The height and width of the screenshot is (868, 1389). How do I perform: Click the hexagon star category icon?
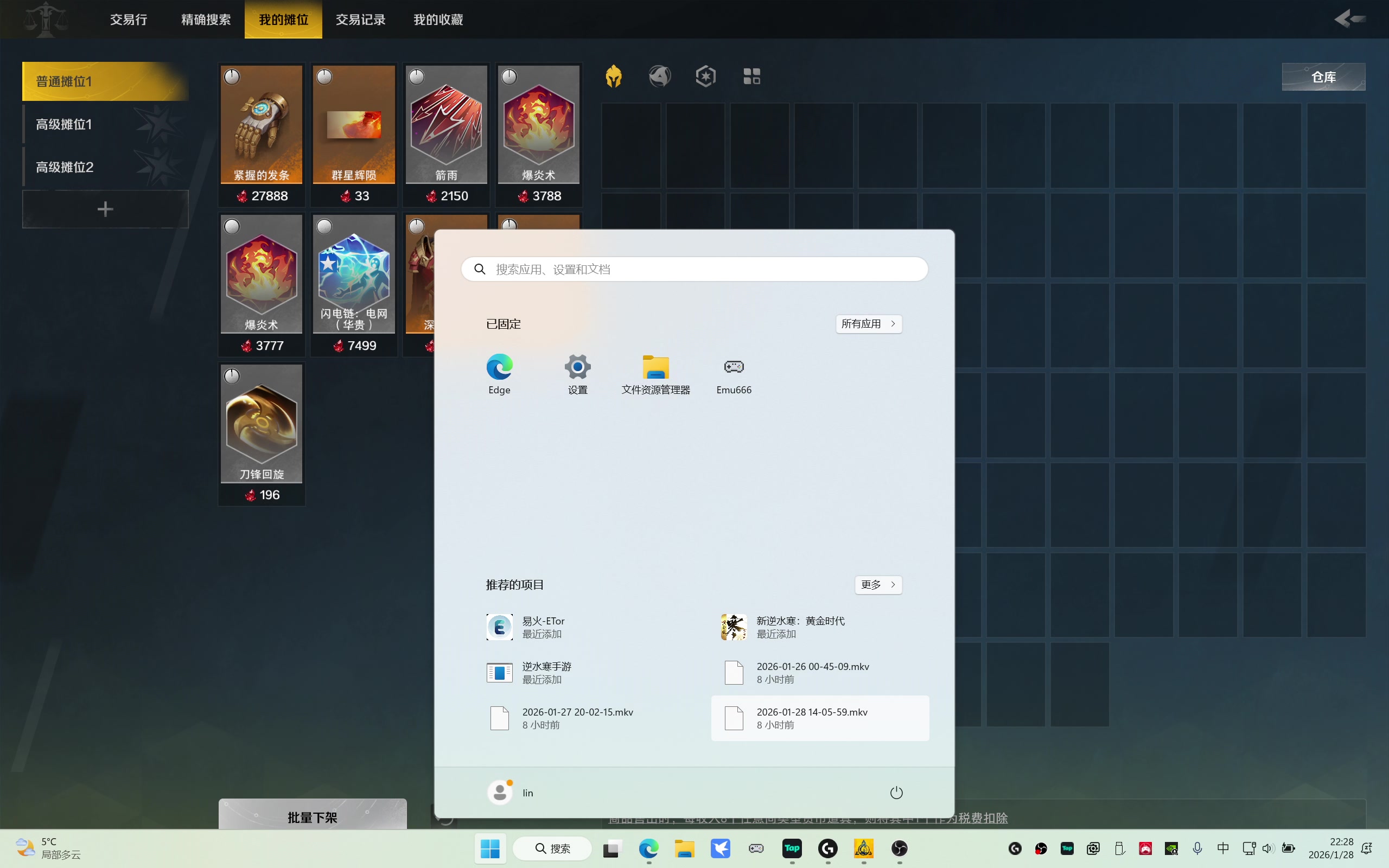point(705,76)
